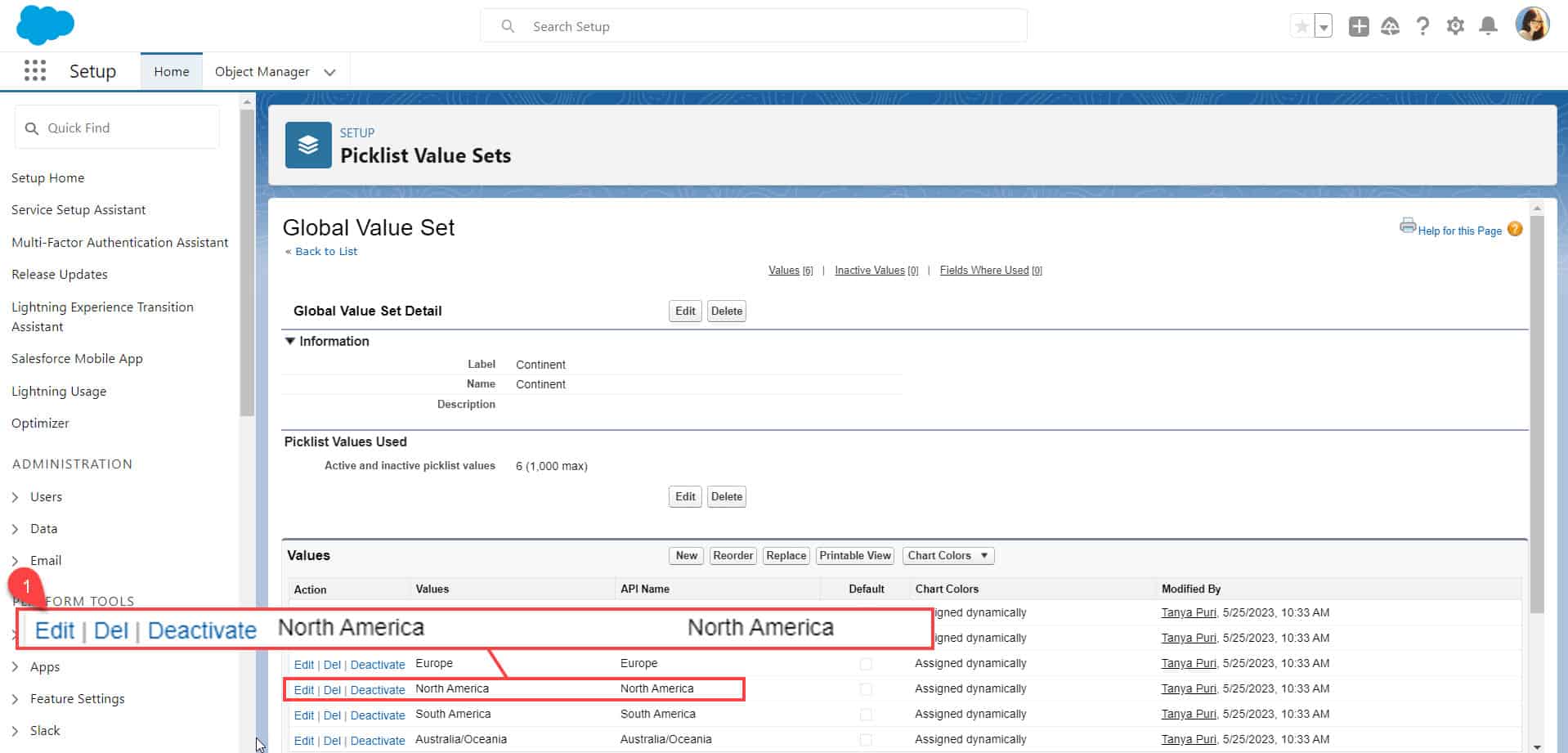Open the Object Manager tab dropdown chevron
The image size is (1568, 753).
click(329, 72)
